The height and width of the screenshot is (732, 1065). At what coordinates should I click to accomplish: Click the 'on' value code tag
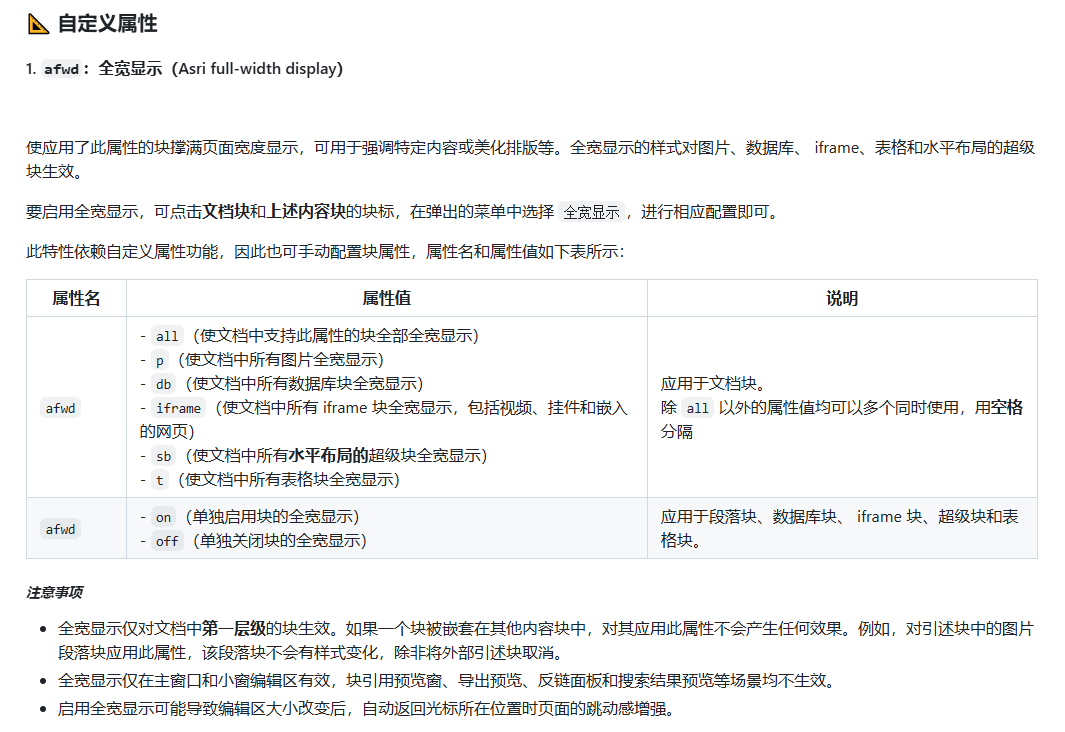[x=164, y=517]
